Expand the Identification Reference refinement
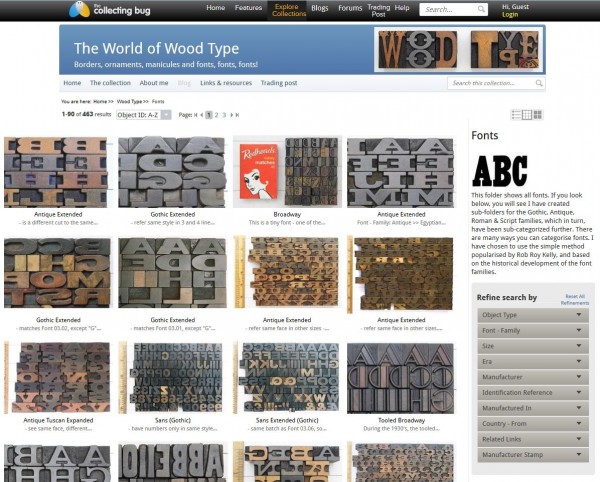This screenshot has height=482, width=600. 533,392
